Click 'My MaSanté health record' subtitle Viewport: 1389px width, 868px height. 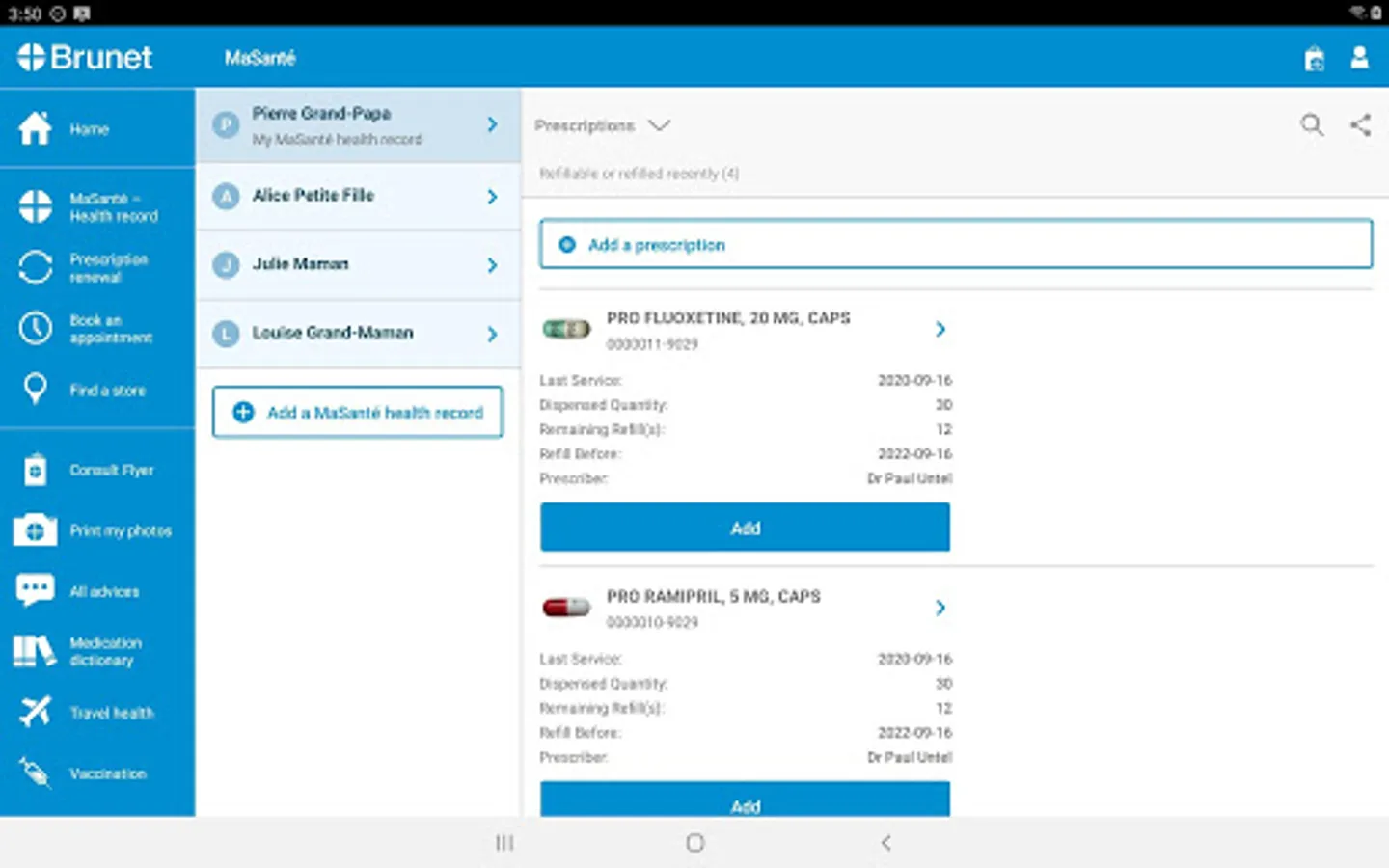tap(338, 140)
